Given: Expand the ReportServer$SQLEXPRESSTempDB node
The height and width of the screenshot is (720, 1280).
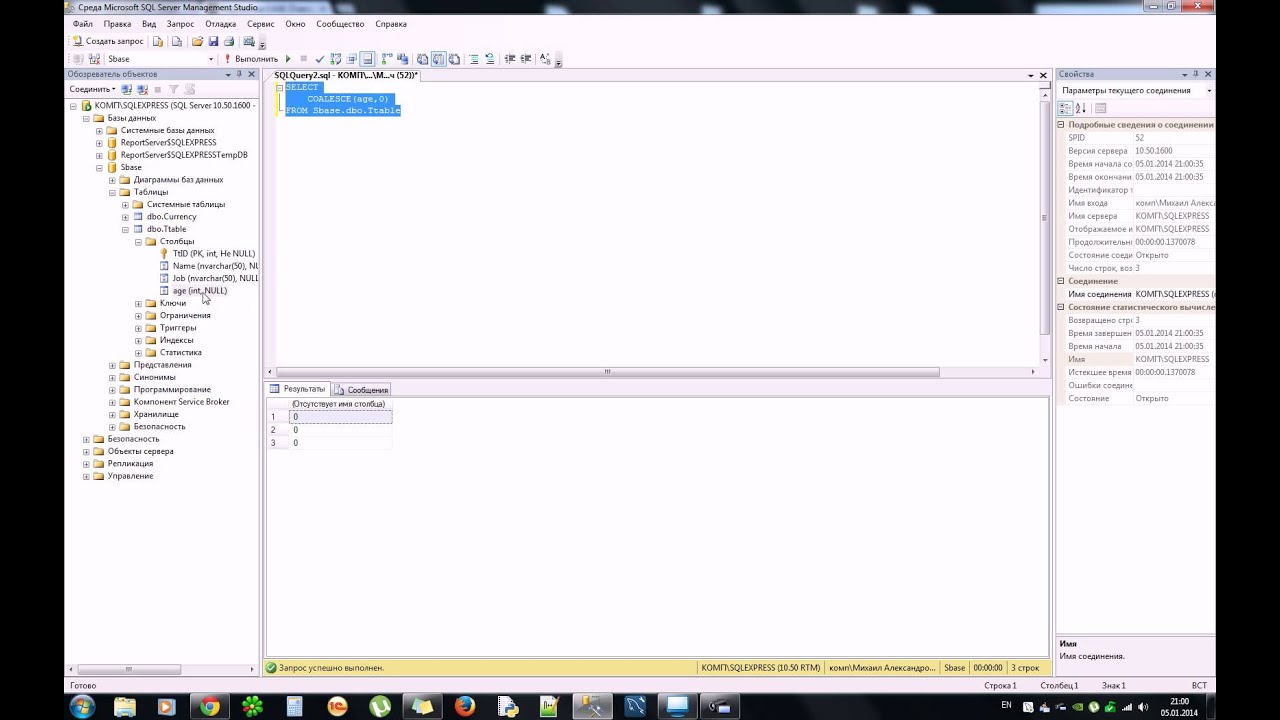Looking at the screenshot, I should [x=99, y=155].
